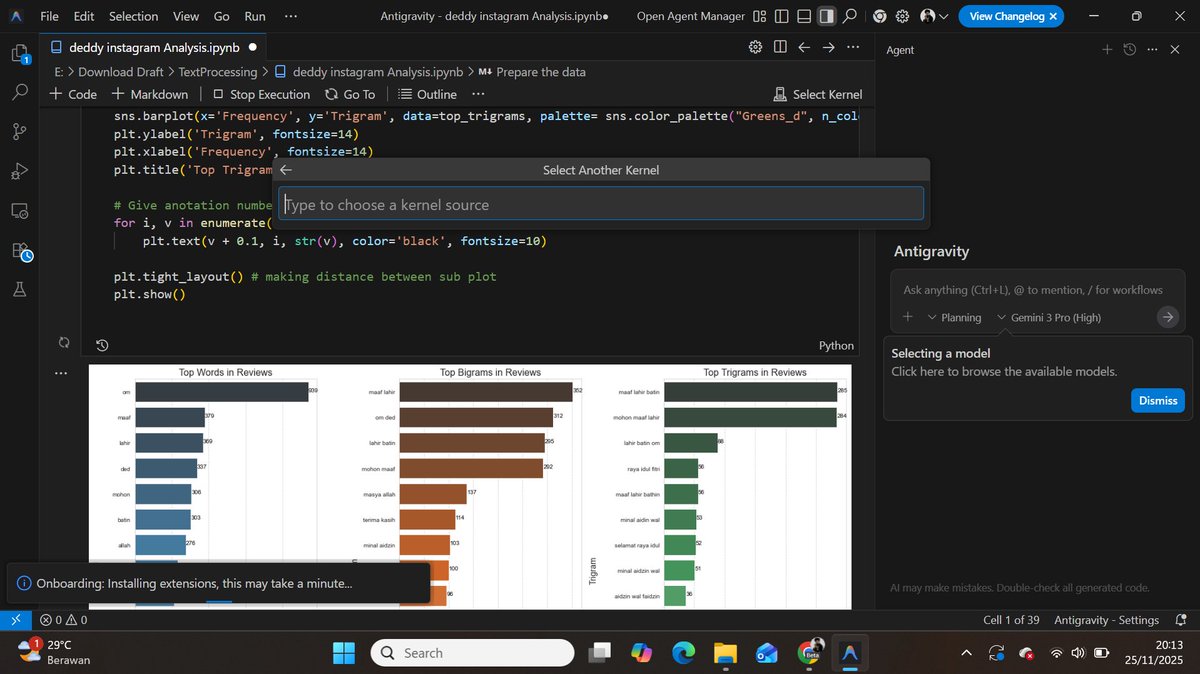Open the settings gear in title bar

coord(903,16)
